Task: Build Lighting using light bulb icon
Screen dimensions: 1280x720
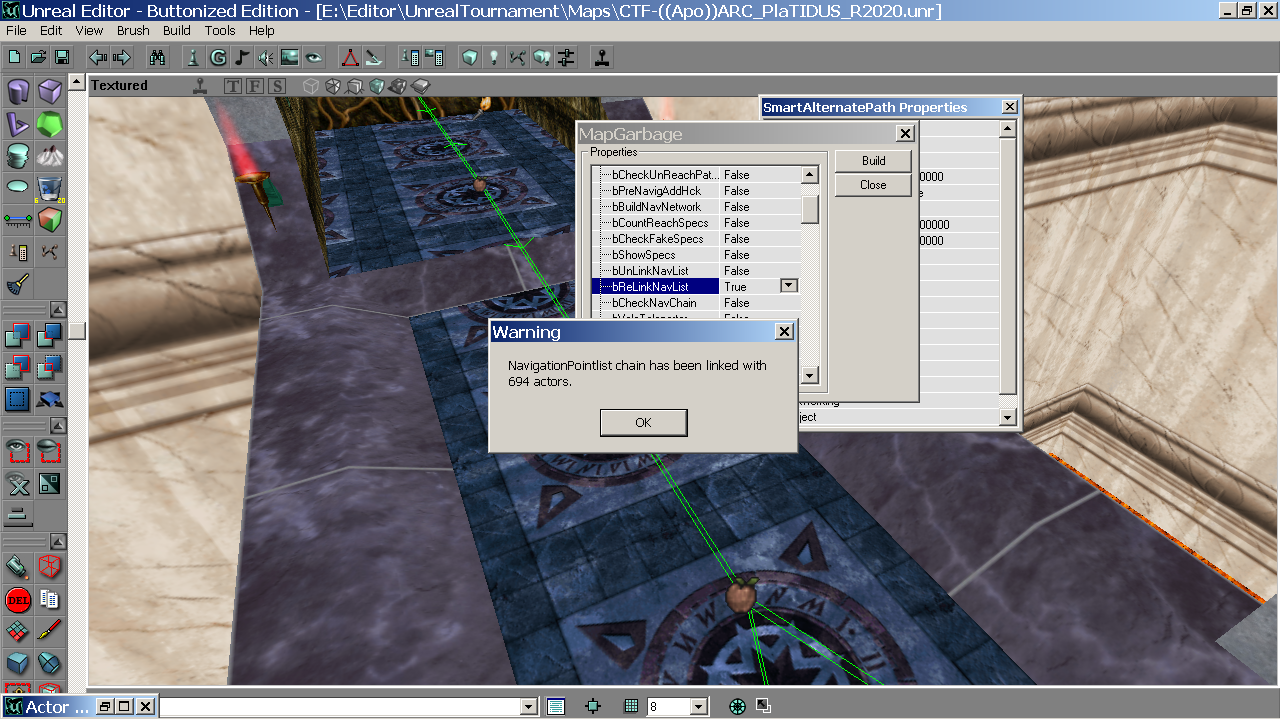Action: [x=494, y=57]
